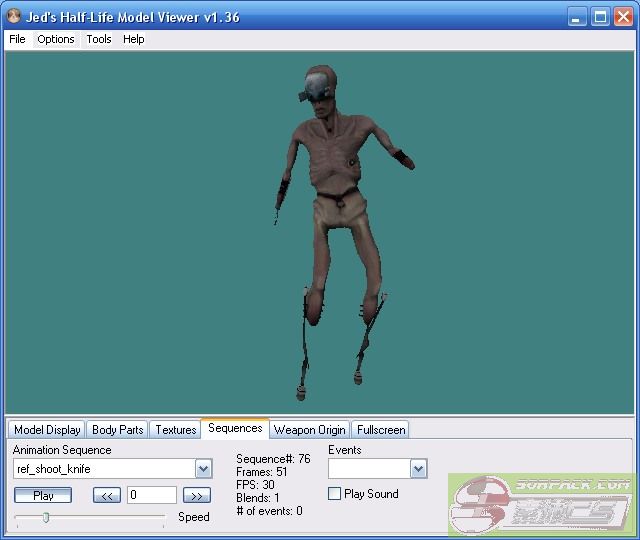Enable the Play Sound checkbox

click(335, 494)
